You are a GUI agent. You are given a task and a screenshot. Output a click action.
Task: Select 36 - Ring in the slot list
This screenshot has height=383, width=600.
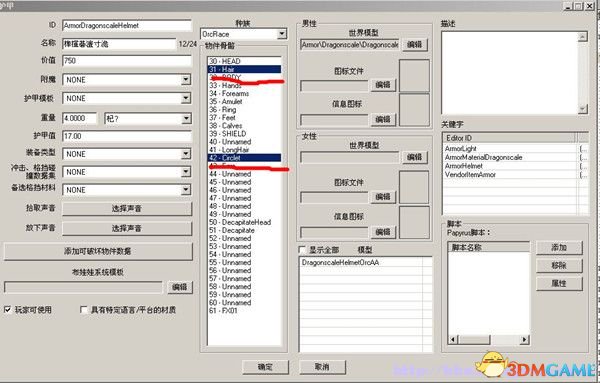coord(245,109)
